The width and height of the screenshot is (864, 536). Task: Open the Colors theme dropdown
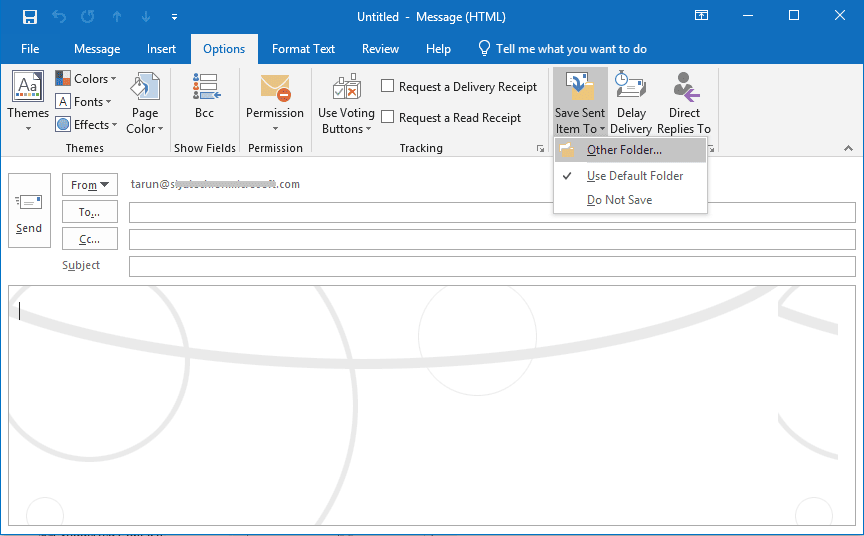(86, 79)
